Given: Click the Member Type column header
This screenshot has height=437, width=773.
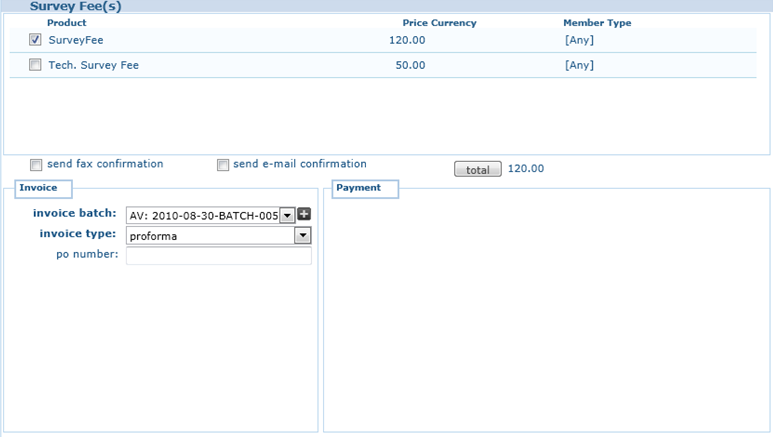Looking at the screenshot, I should (x=597, y=23).
